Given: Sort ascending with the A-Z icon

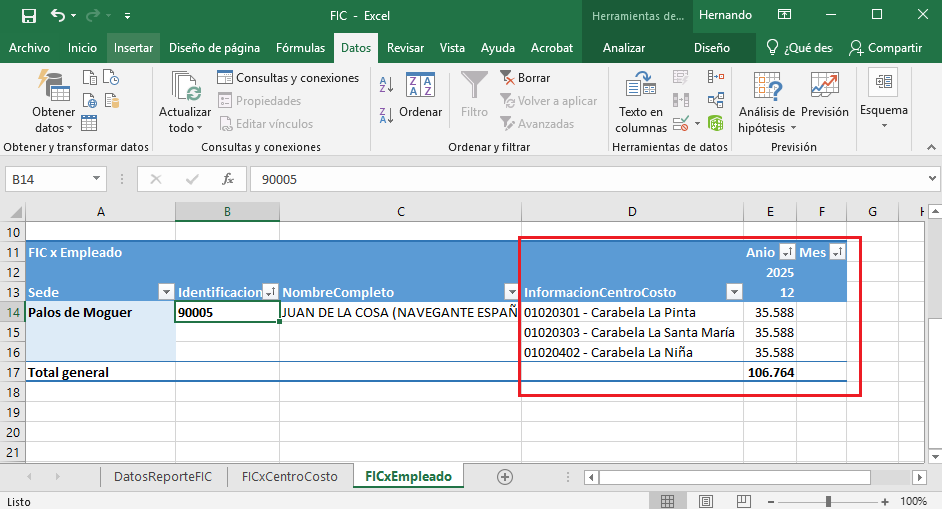Looking at the screenshot, I should [x=386, y=86].
